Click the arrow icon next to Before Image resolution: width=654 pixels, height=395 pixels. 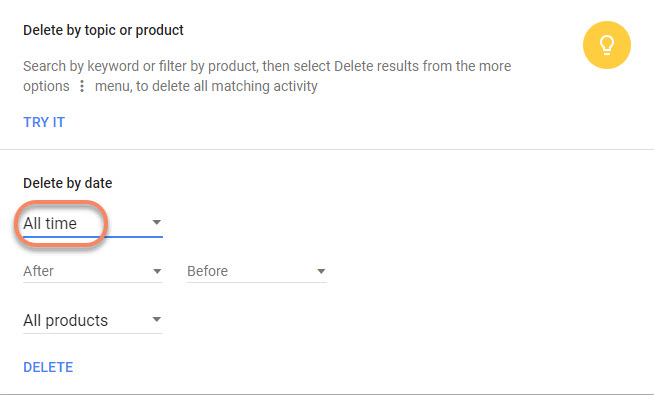[x=321, y=272]
